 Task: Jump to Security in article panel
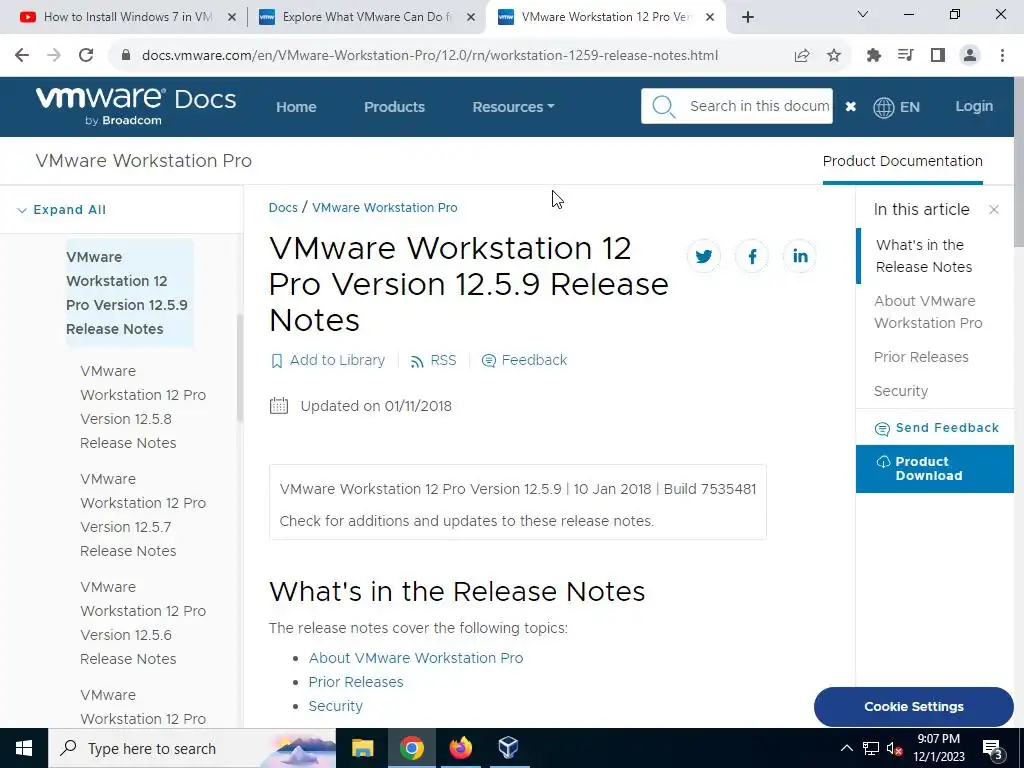901,391
